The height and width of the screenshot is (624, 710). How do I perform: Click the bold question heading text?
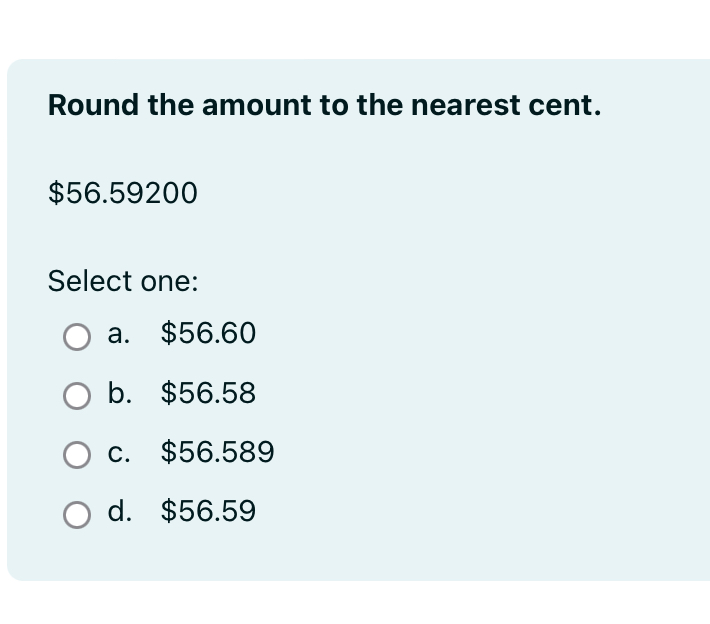325,105
